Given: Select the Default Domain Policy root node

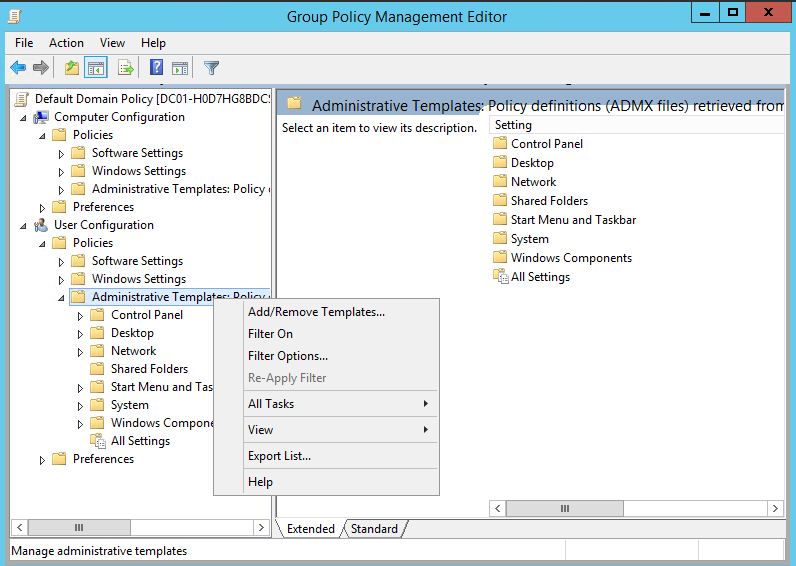Looking at the screenshot, I should [x=152, y=99].
